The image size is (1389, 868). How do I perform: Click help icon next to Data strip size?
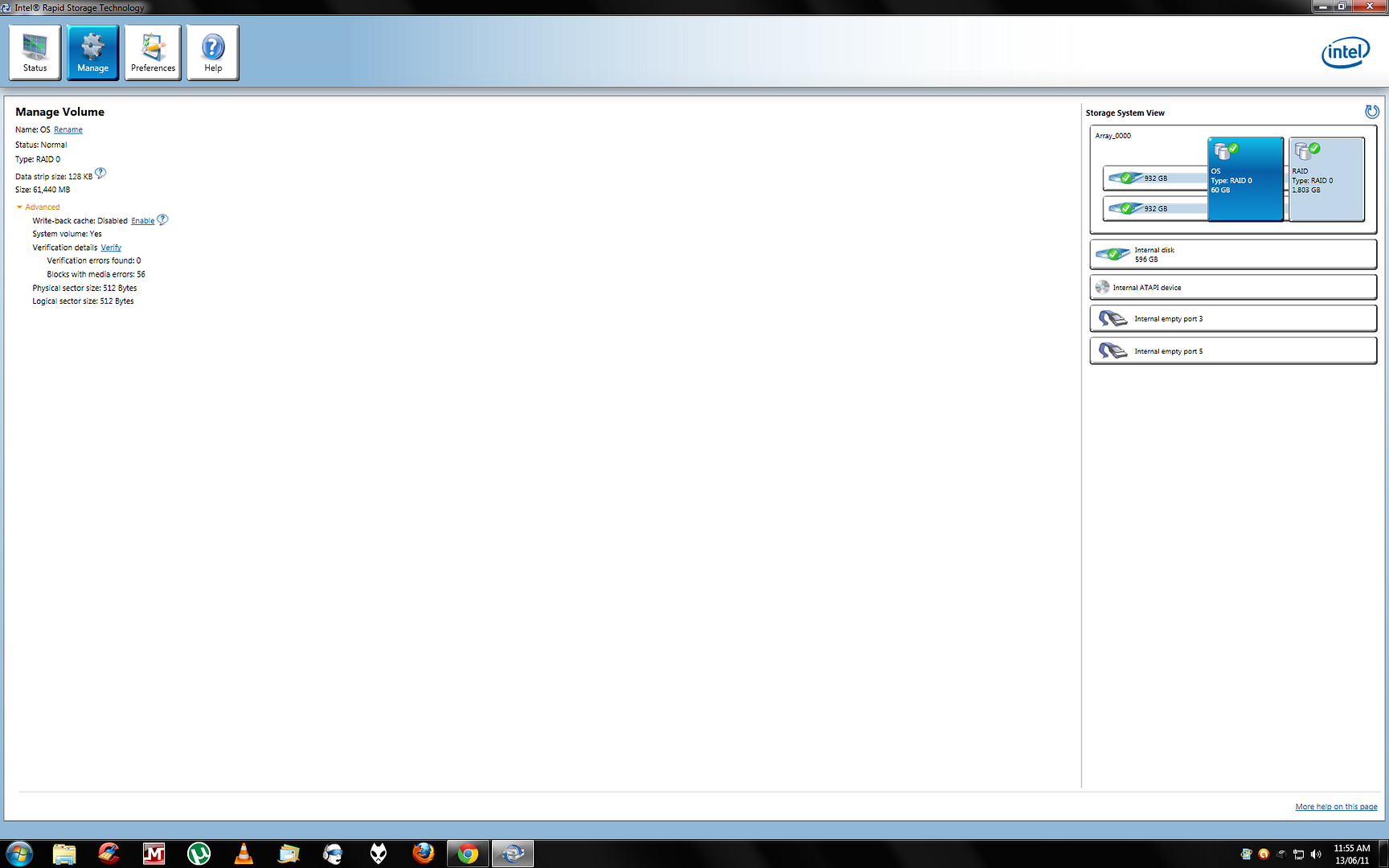tap(100, 174)
